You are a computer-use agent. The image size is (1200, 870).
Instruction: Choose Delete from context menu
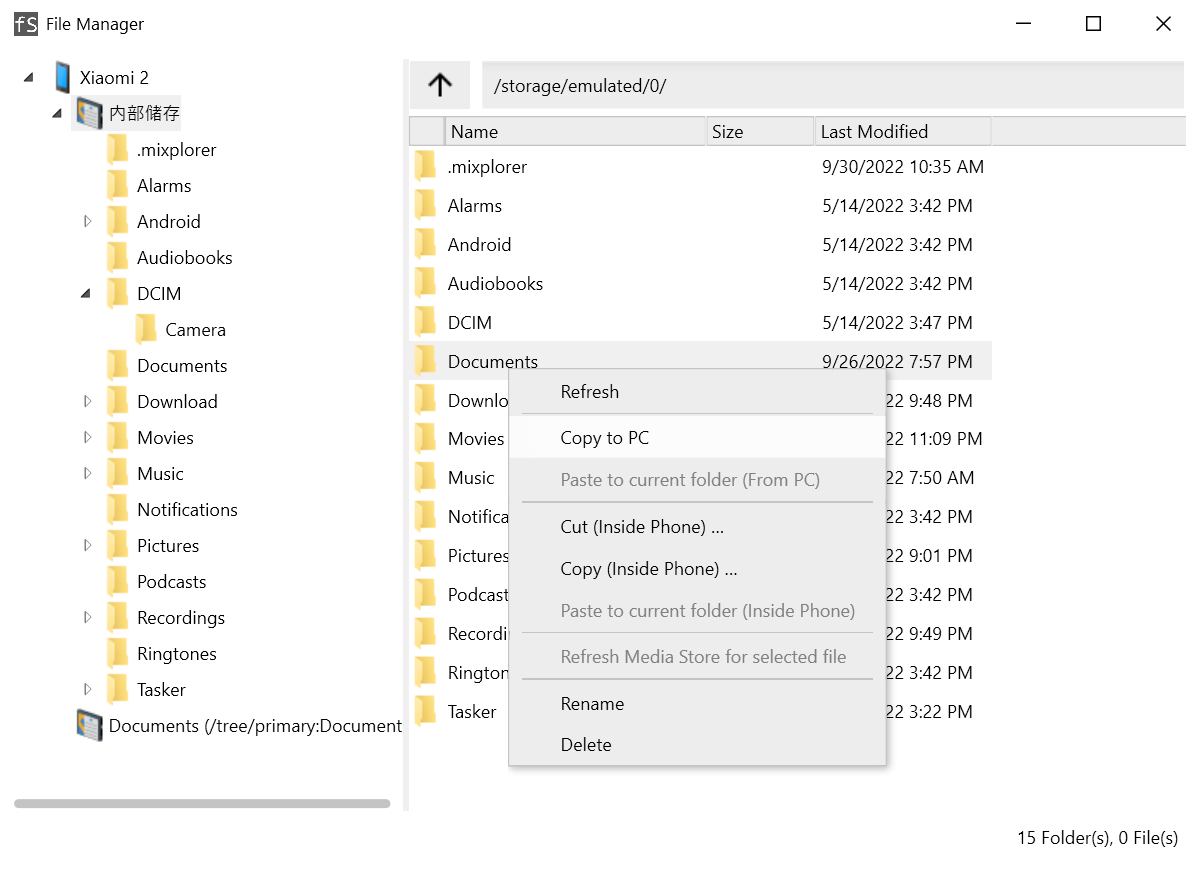[697, 745]
